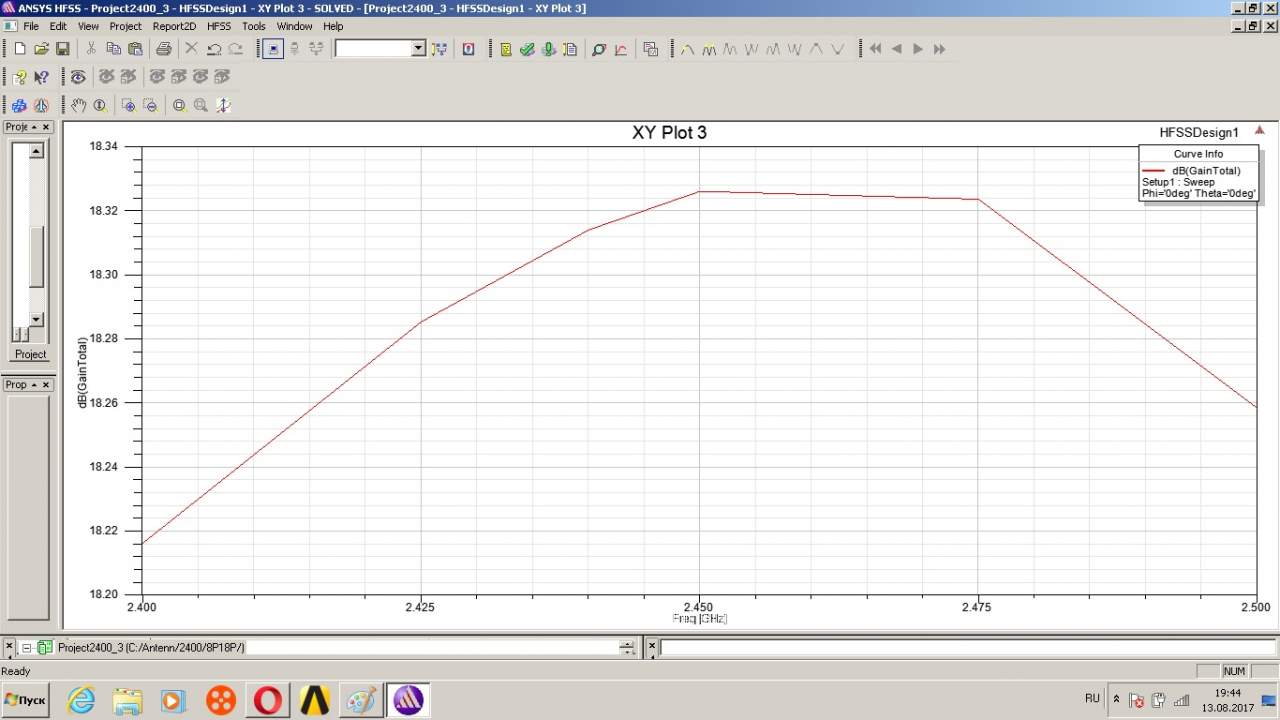Click the Print toolbar icon
Screen dimensions: 1280x720
coord(164,49)
